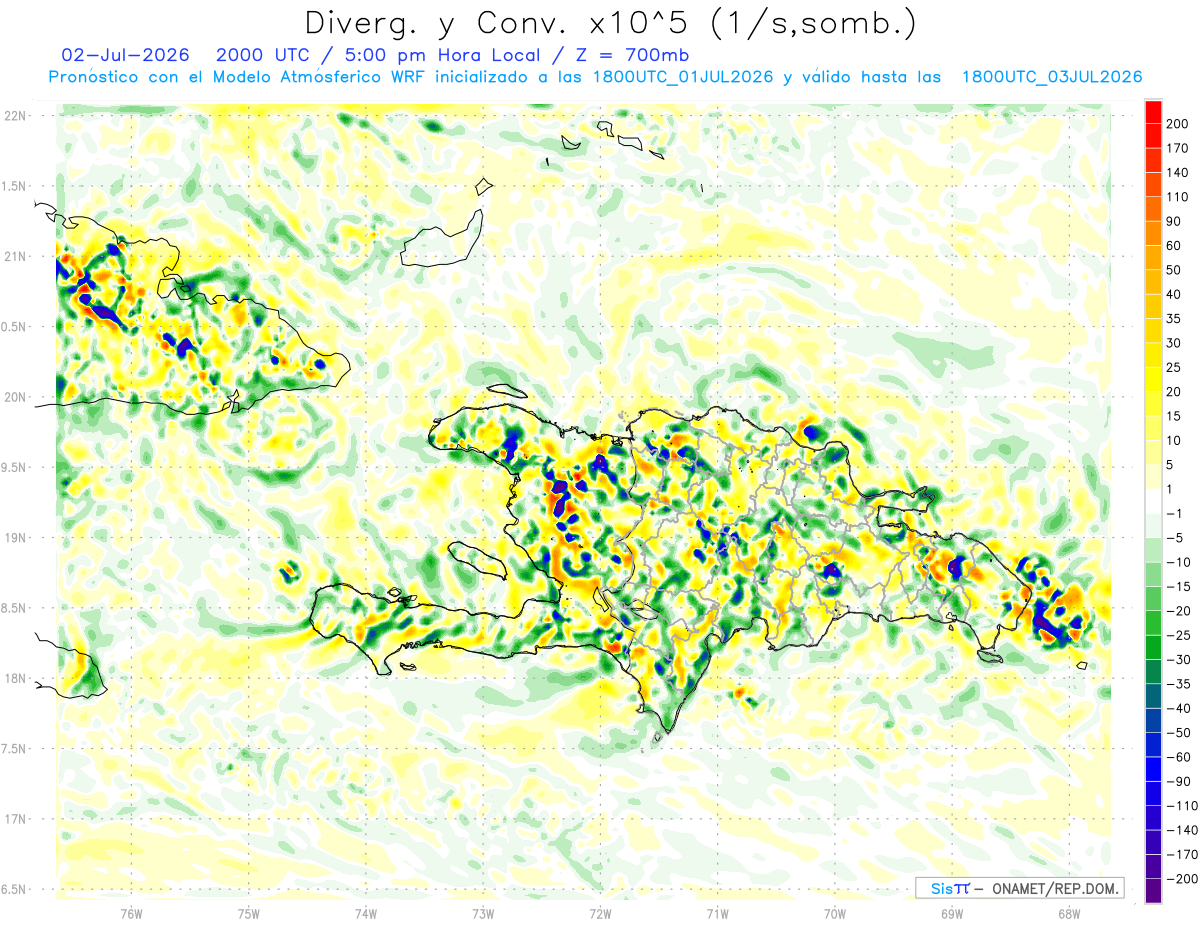Click the colorbar swatch between 50 and 60
Image resolution: width=1200 pixels, height=927 pixels.
pos(1153,258)
